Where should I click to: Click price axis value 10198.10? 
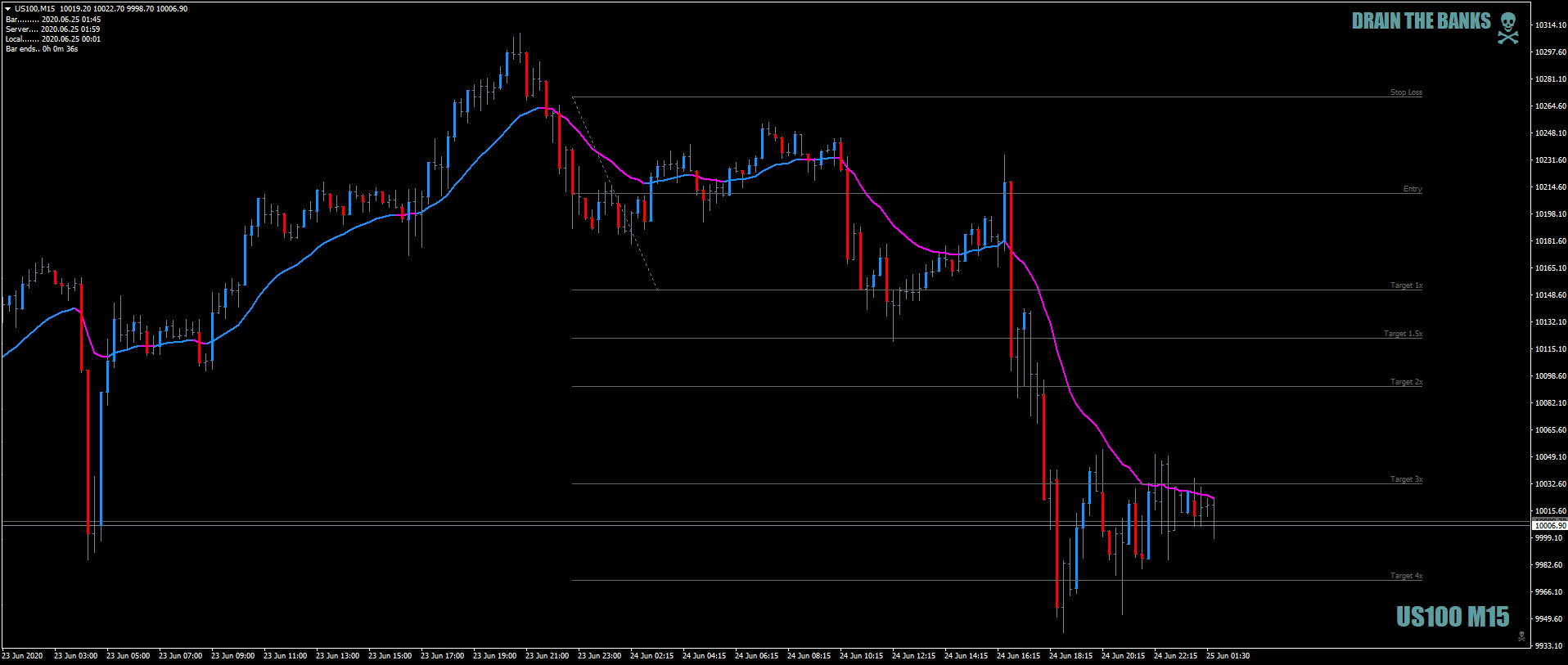1550,214
